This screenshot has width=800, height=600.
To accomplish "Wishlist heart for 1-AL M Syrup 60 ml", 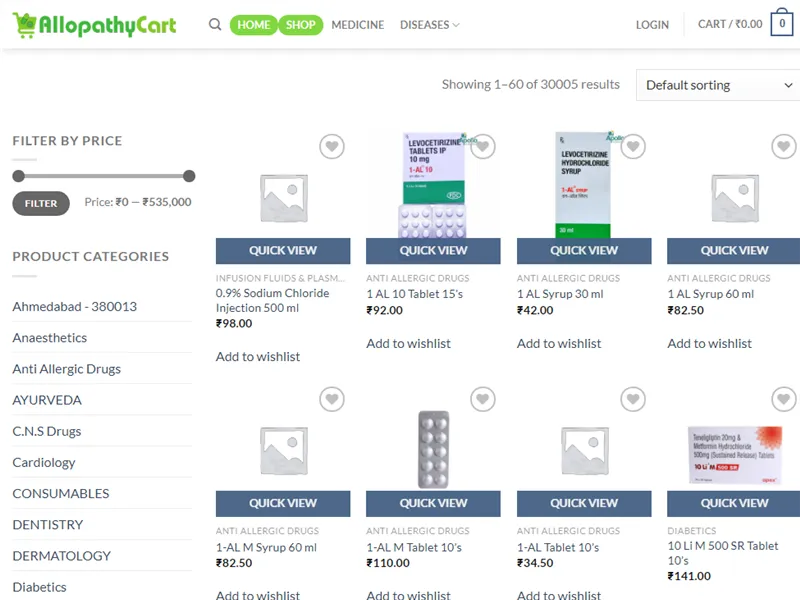I will click(332, 399).
